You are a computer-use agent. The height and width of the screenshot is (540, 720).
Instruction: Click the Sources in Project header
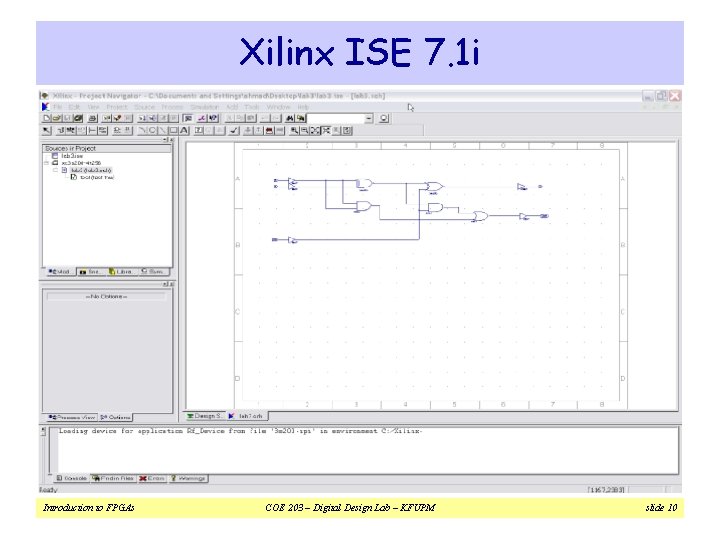click(107, 148)
